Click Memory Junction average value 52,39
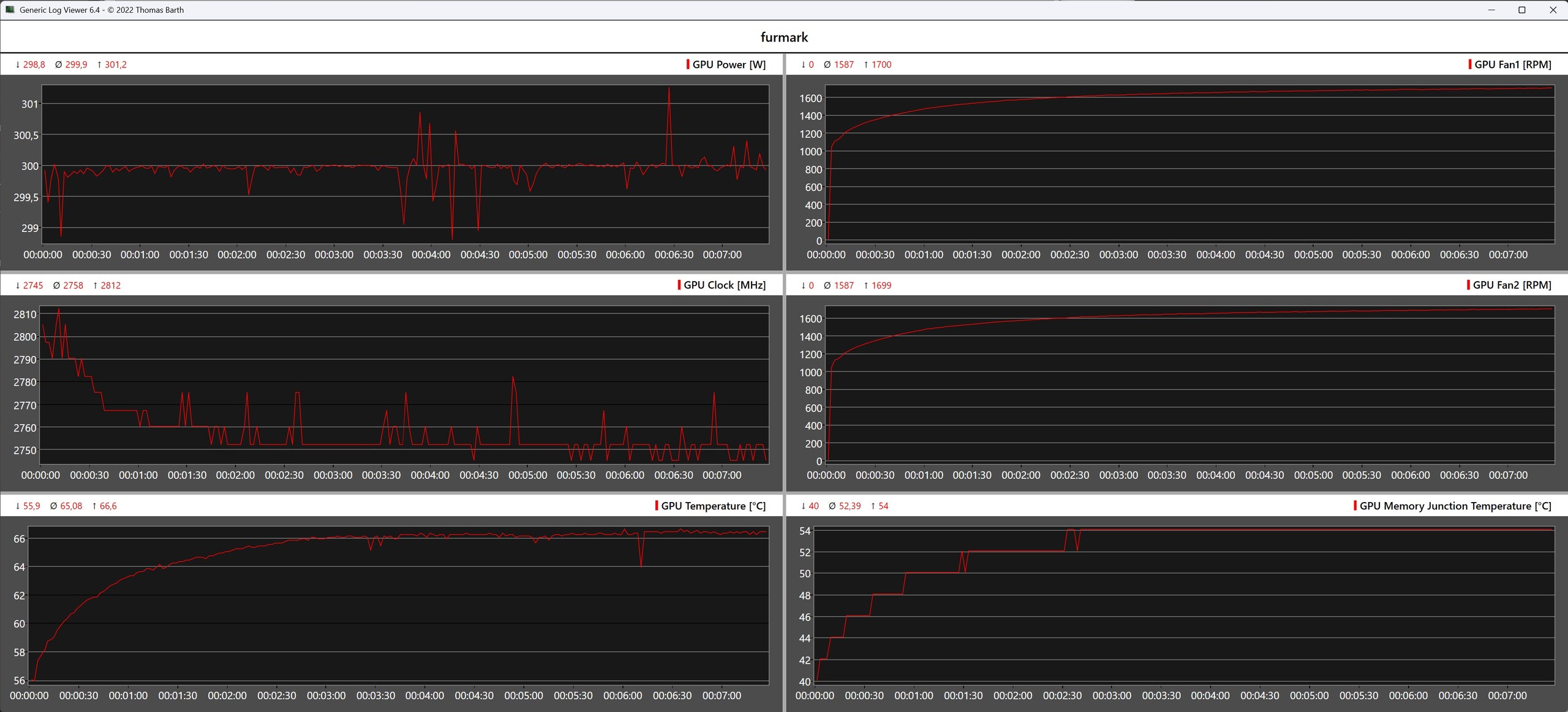Viewport: 1568px width, 712px height. 850,506
